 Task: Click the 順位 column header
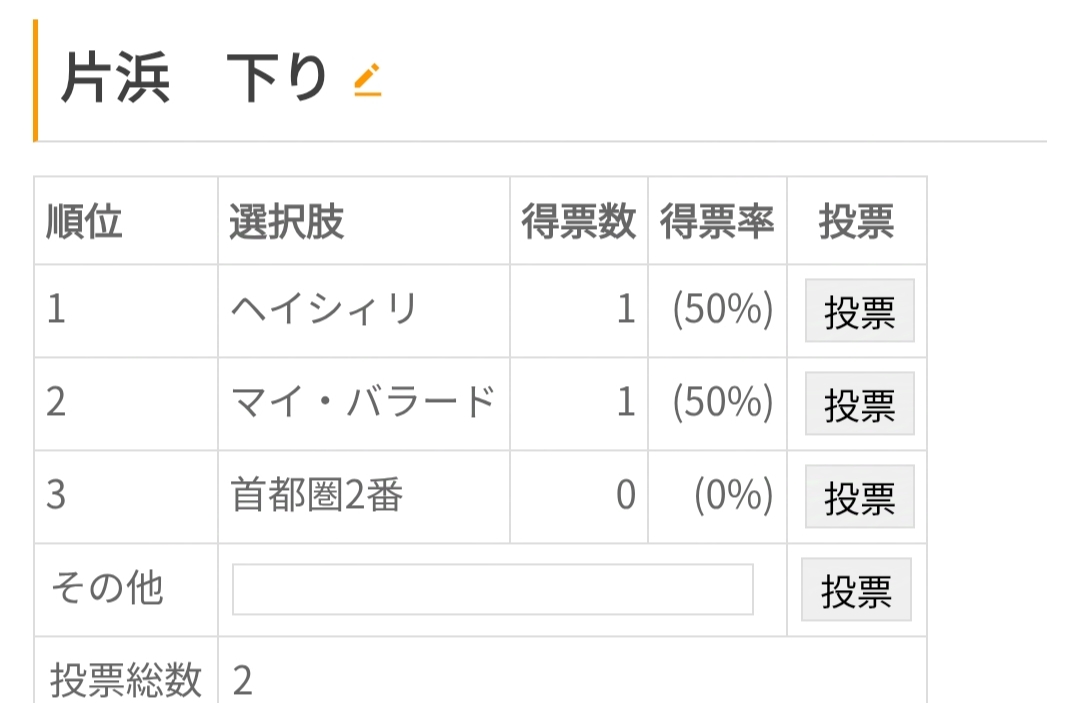[x=84, y=222]
